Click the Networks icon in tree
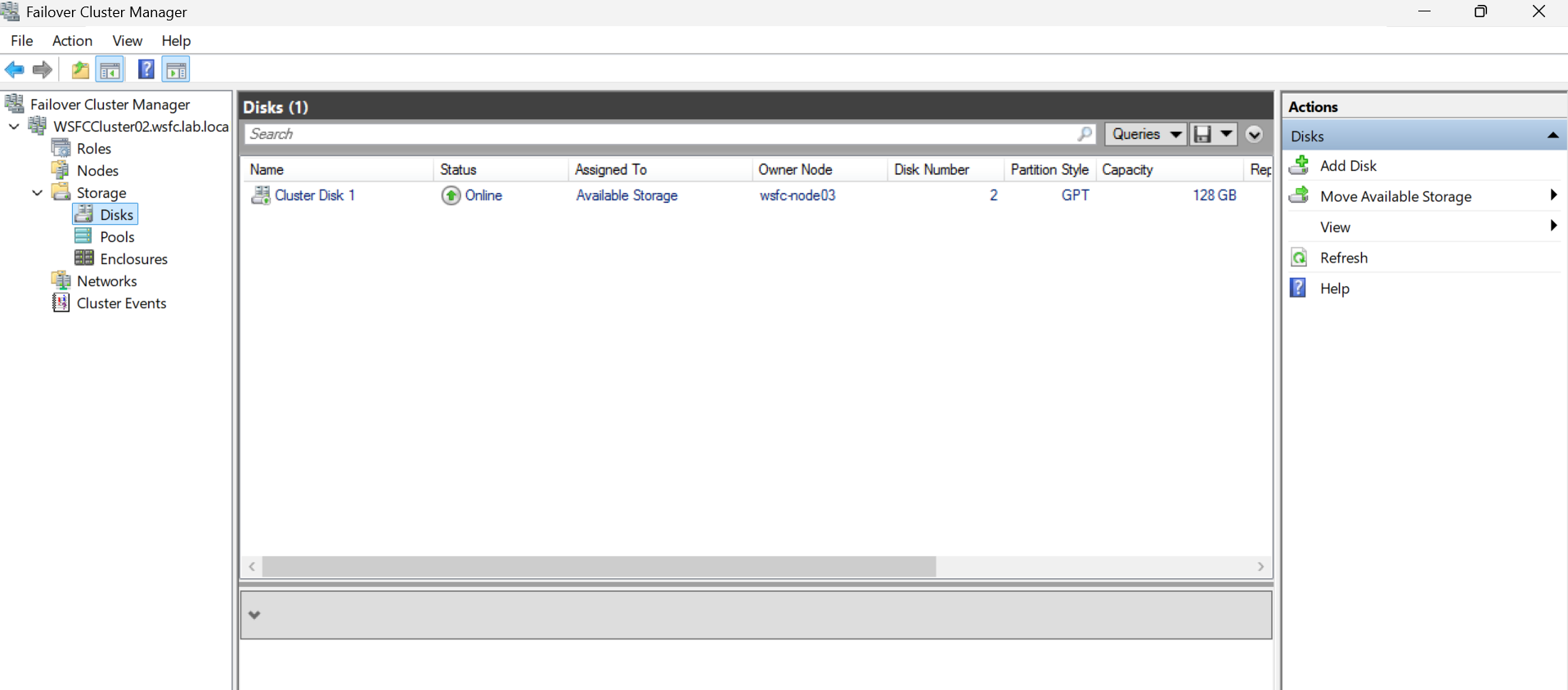 pos(61,280)
